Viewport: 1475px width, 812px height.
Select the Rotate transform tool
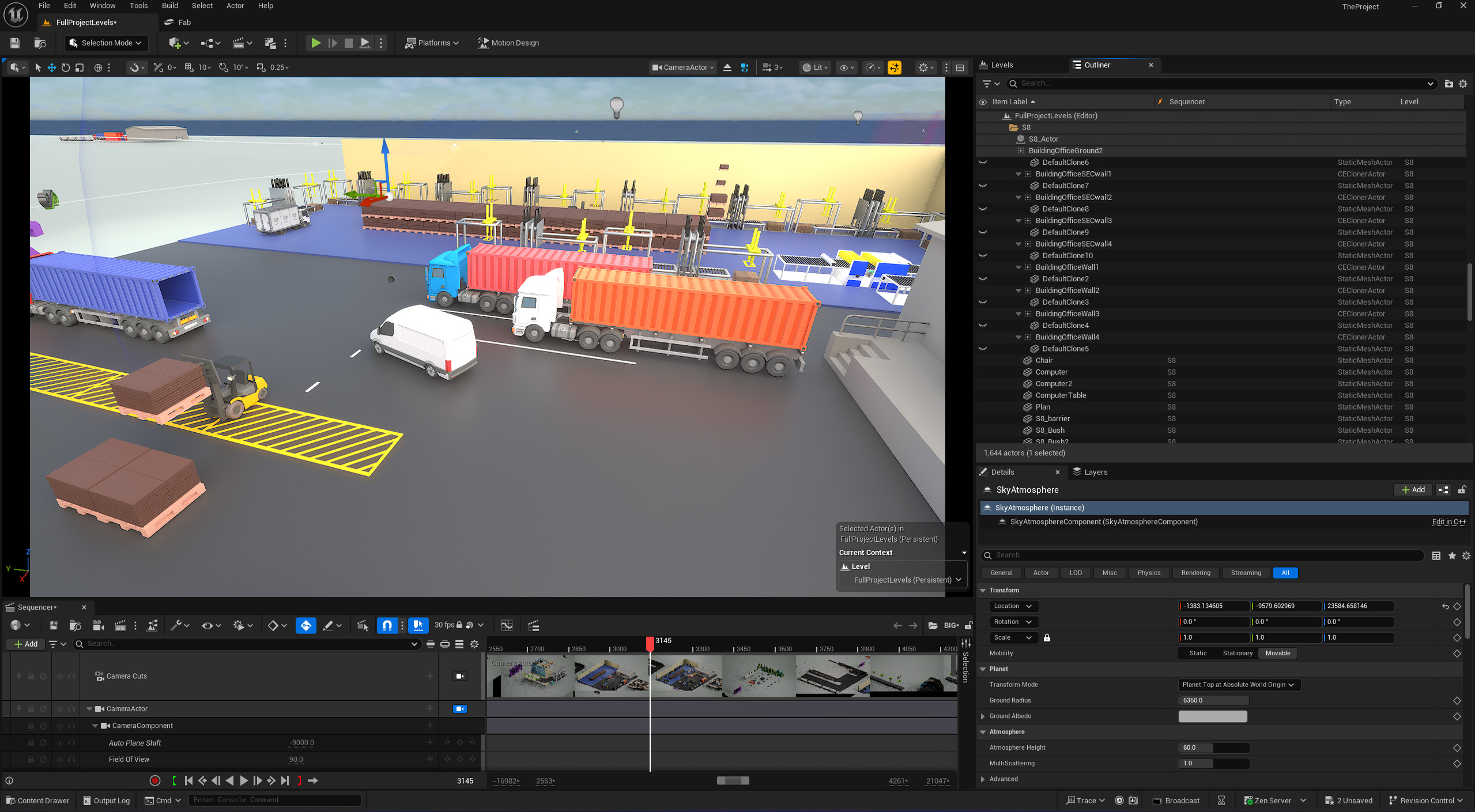coord(66,67)
